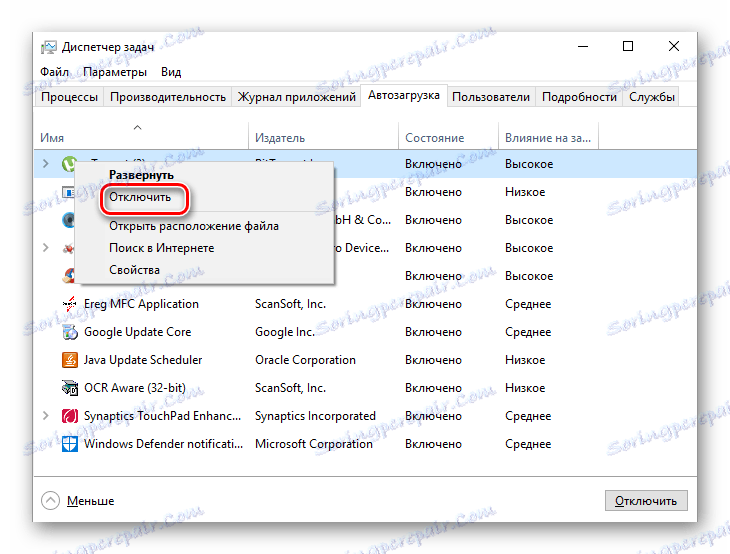Expand the Synaptics TouchPad Enhancements group
Viewport: 730px width, 554px height.
(46, 415)
